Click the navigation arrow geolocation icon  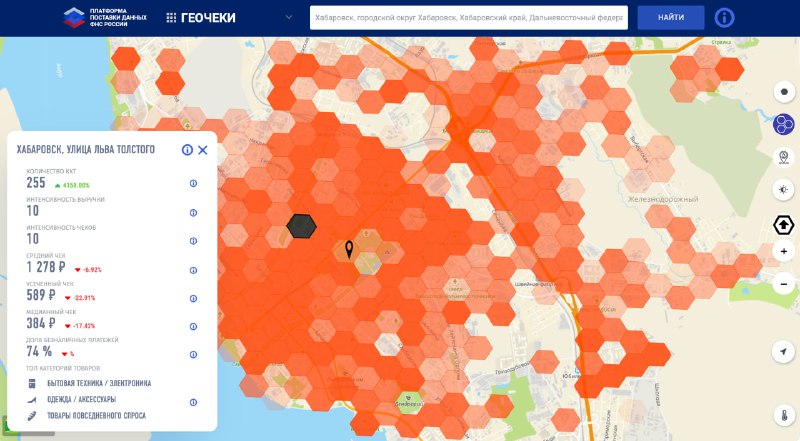(x=784, y=351)
